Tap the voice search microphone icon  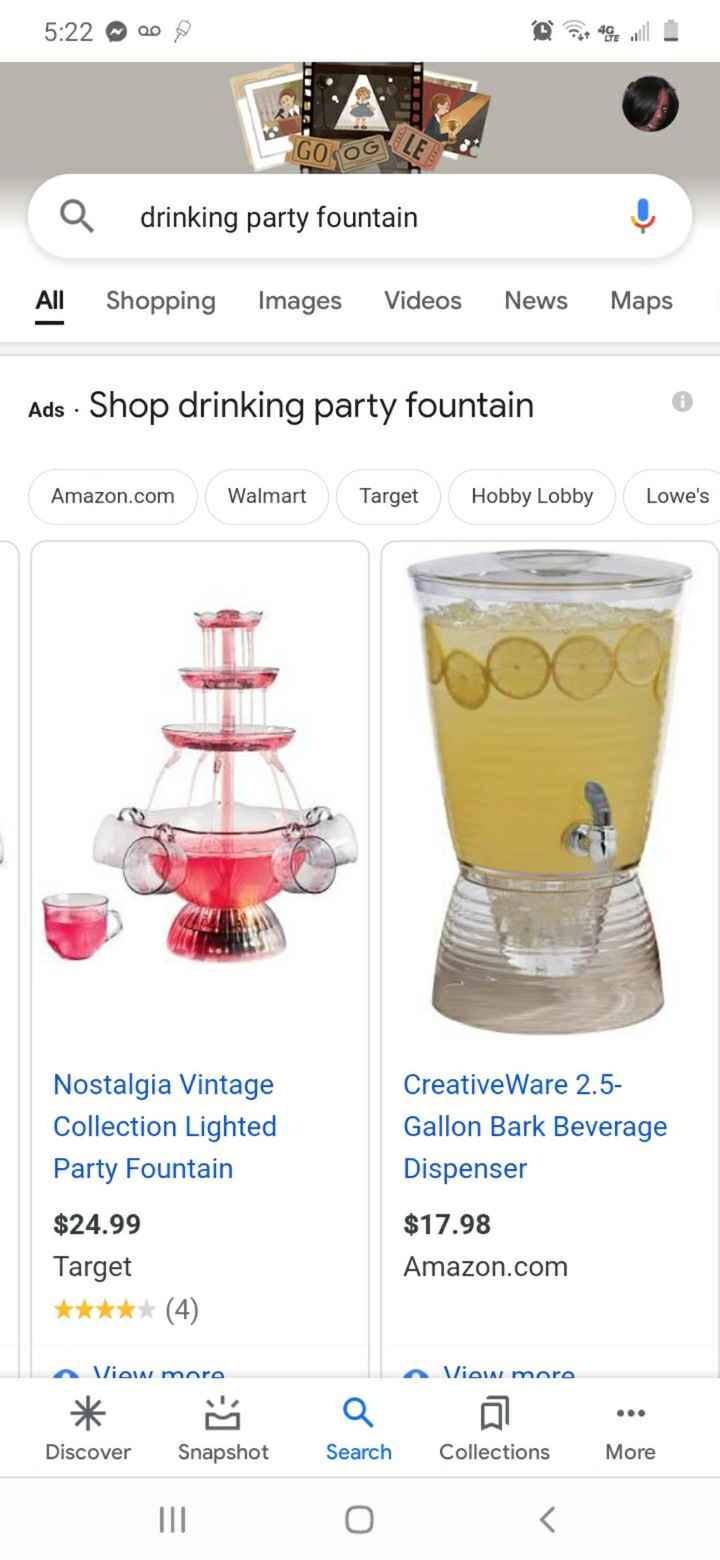pyautogui.click(x=642, y=216)
